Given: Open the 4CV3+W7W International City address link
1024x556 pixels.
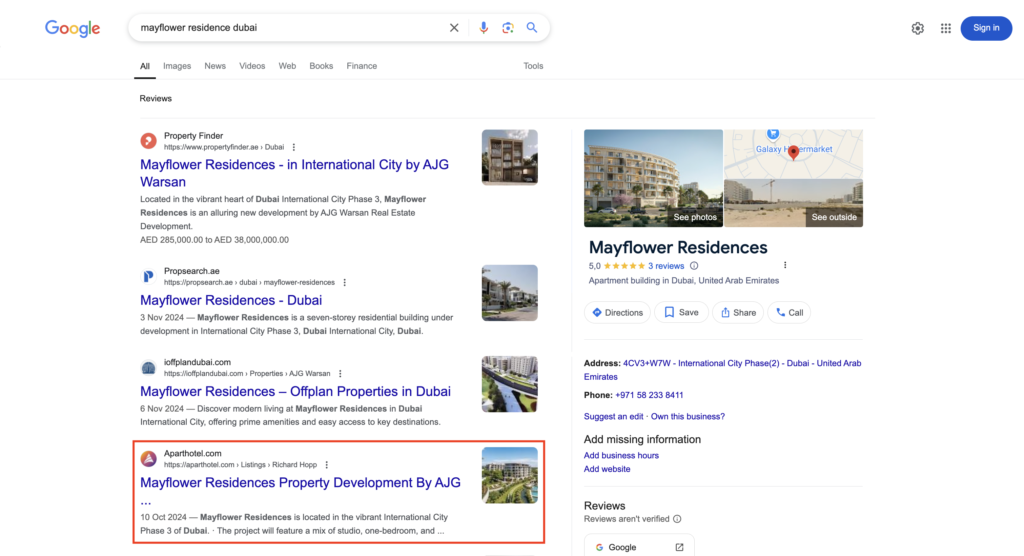Looking at the screenshot, I should [722, 370].
